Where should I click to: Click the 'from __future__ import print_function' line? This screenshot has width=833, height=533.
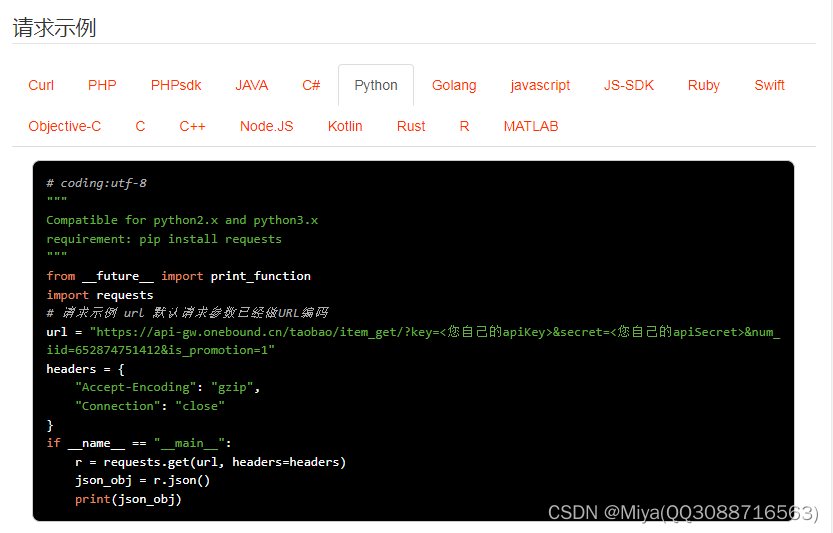click(178, 276)
